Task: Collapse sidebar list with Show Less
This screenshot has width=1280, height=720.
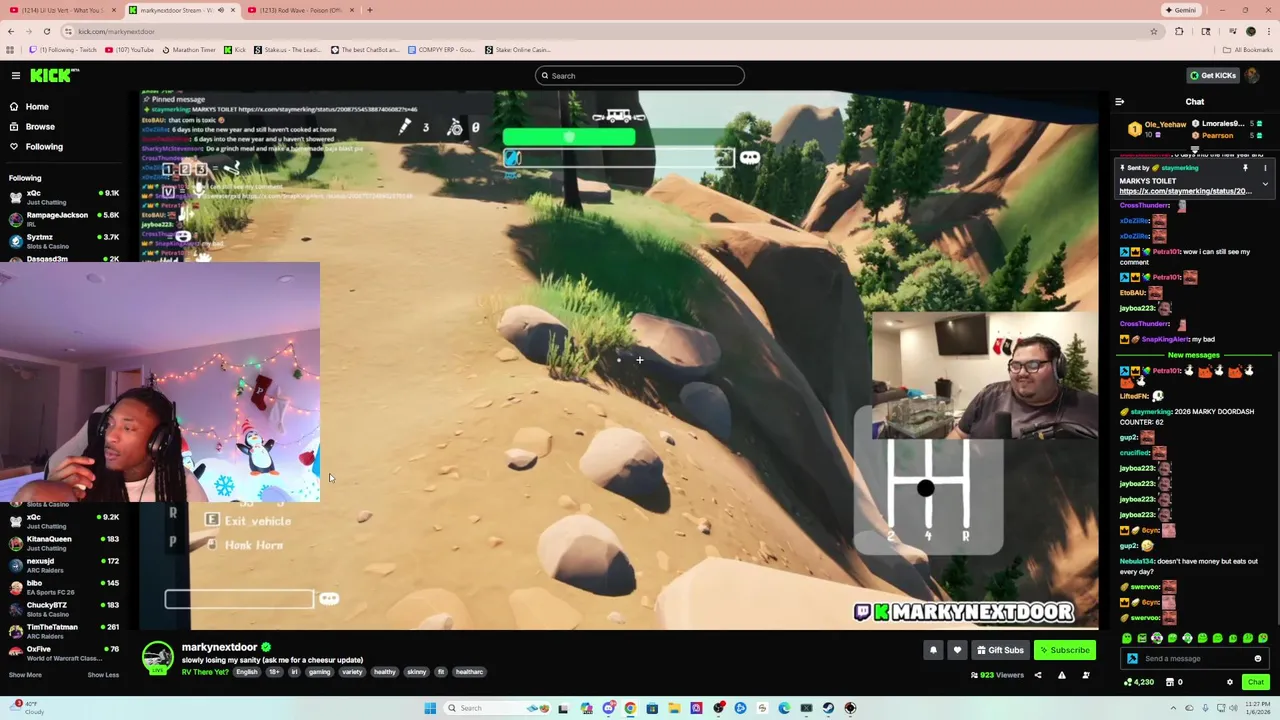Action: click(103, 675)
